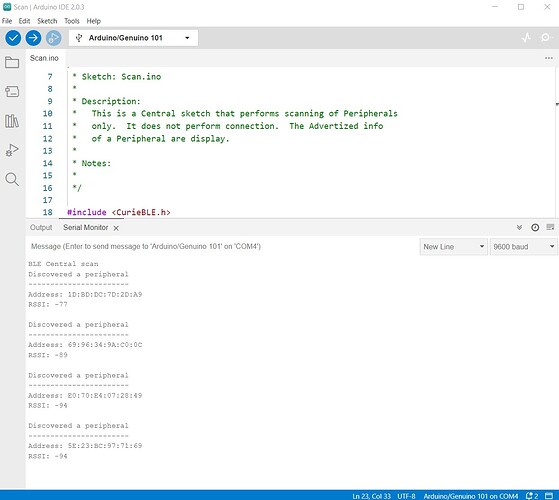The width and height of the screenshot is (559, 500).
Task: Click the RSSI: -89 output line
Action: (x=48, y=355)
